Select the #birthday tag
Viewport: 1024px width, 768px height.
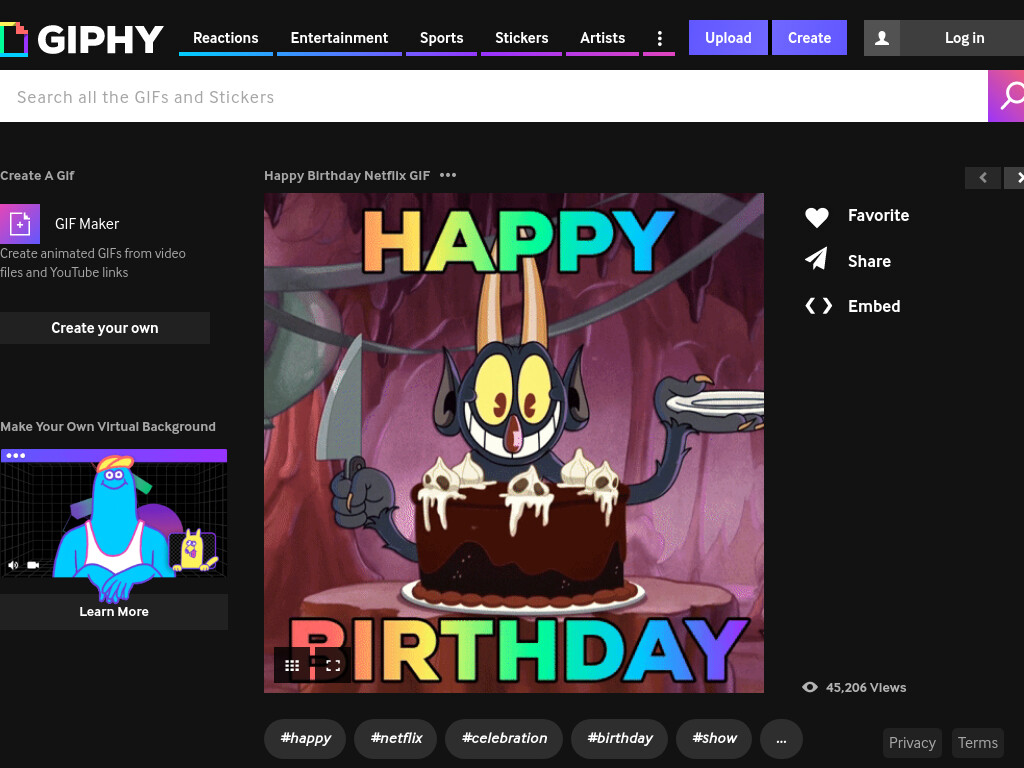click(x=619, y=739)
